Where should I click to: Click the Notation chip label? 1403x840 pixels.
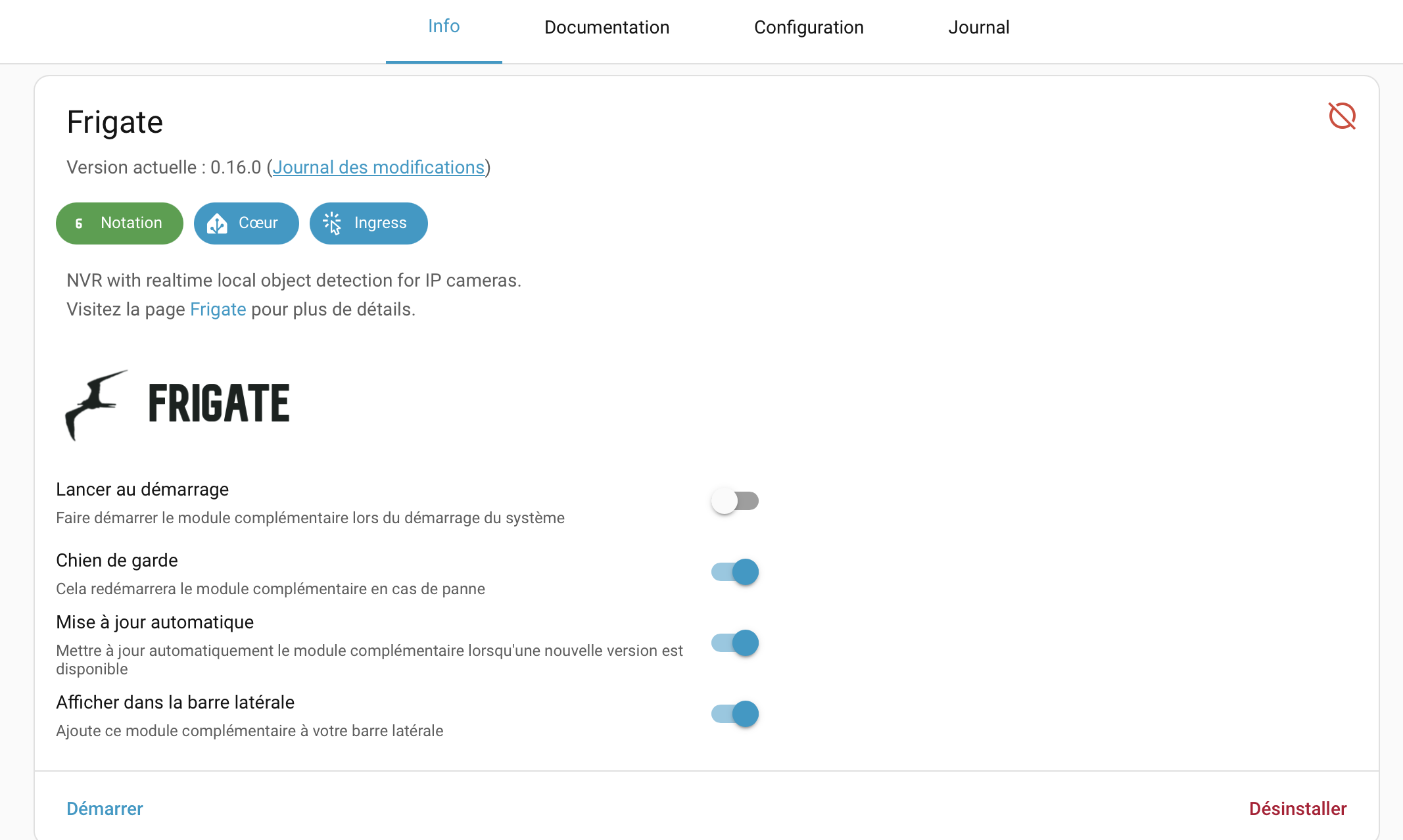131,223
